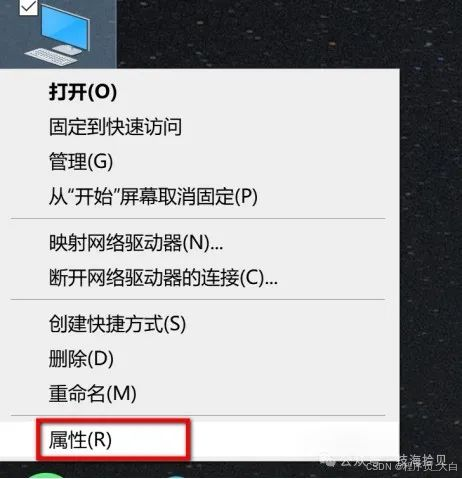Open 管理(G) from the context menu

81,162
